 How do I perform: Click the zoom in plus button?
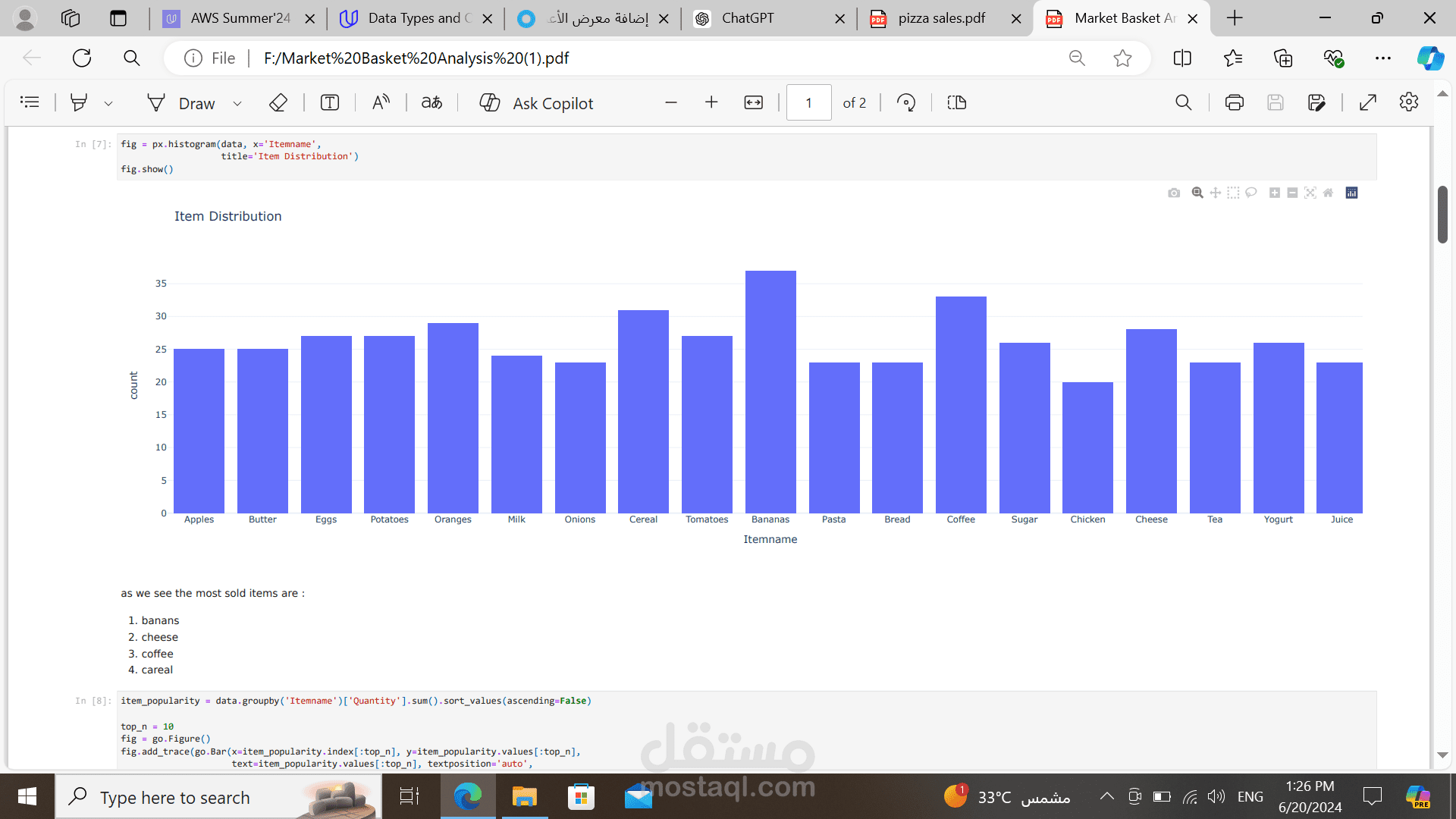point(711,102)
